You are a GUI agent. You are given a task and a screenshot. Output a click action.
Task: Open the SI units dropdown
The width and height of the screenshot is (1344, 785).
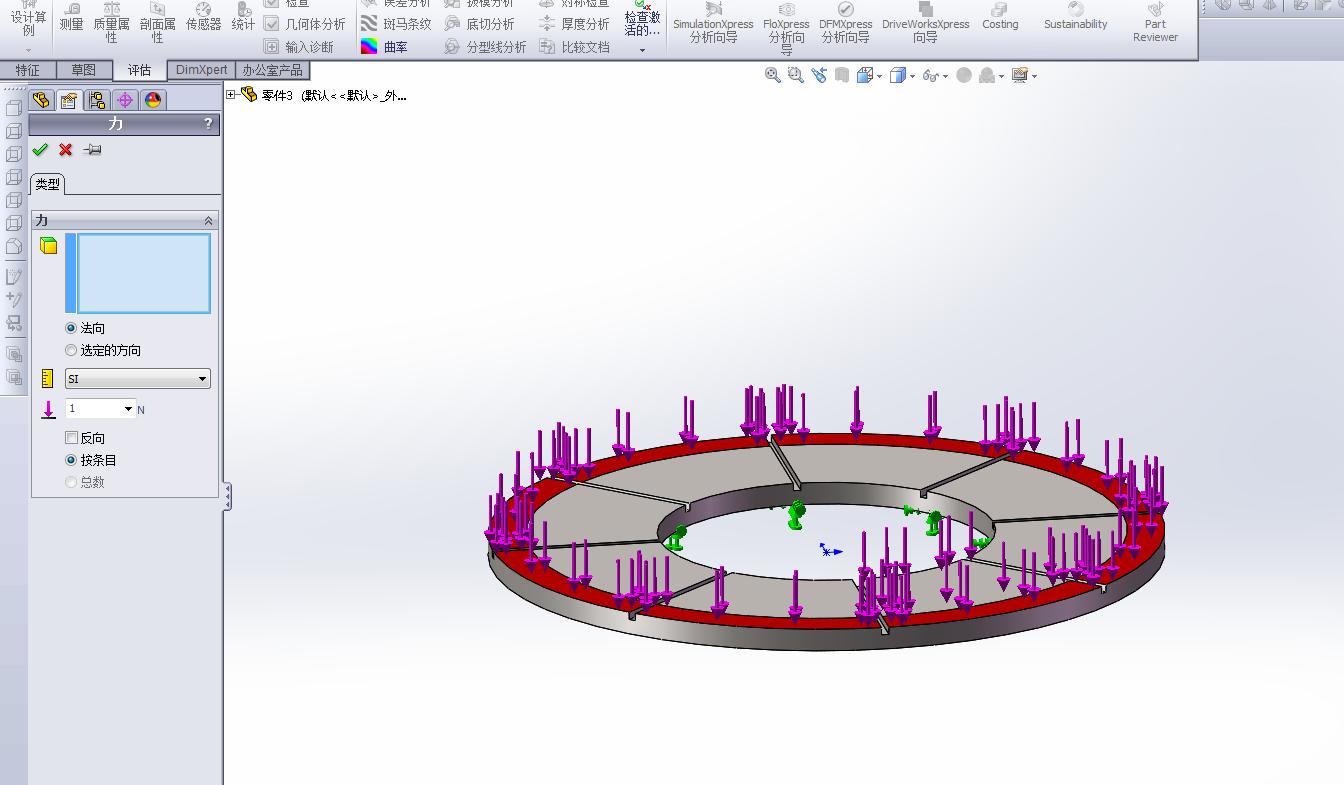click(138, 379)
